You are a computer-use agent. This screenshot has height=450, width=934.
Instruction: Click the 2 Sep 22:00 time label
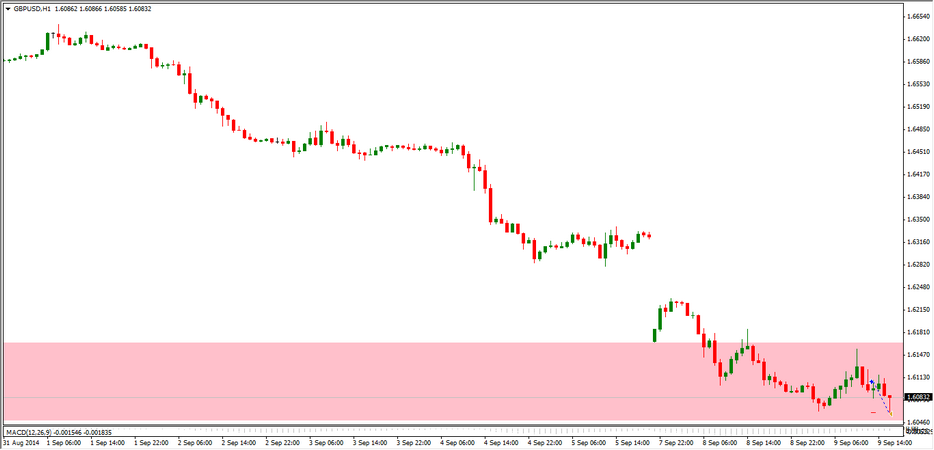281,441
